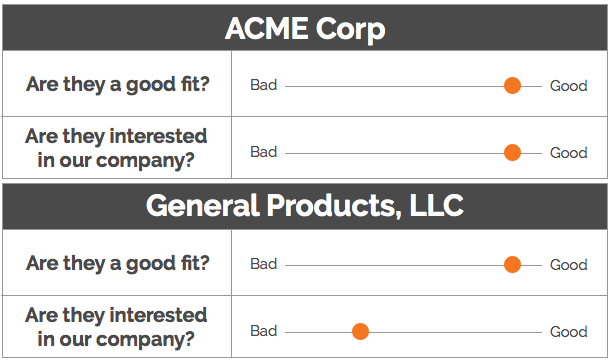Click General Products' interest slider orange handle
The image size is (610, 361).
click(360, 331)
